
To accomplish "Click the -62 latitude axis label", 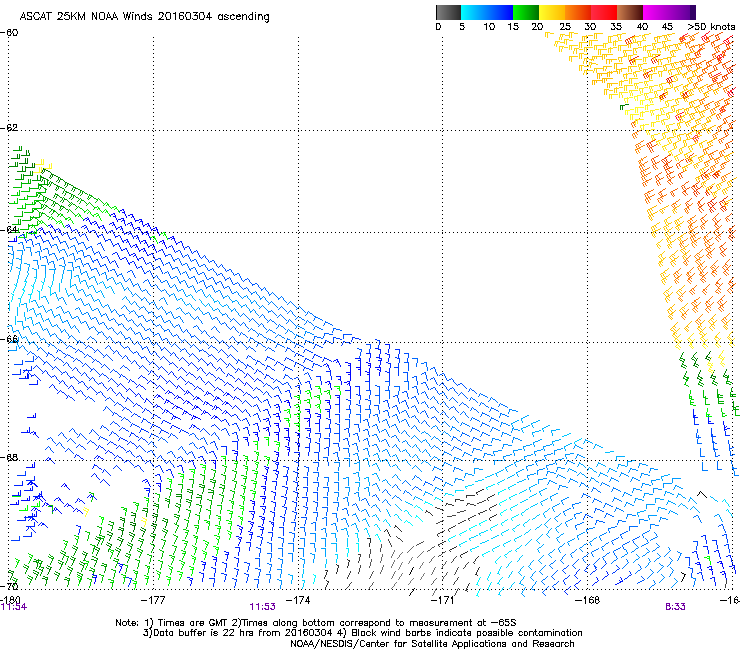I will pos(9,128).
